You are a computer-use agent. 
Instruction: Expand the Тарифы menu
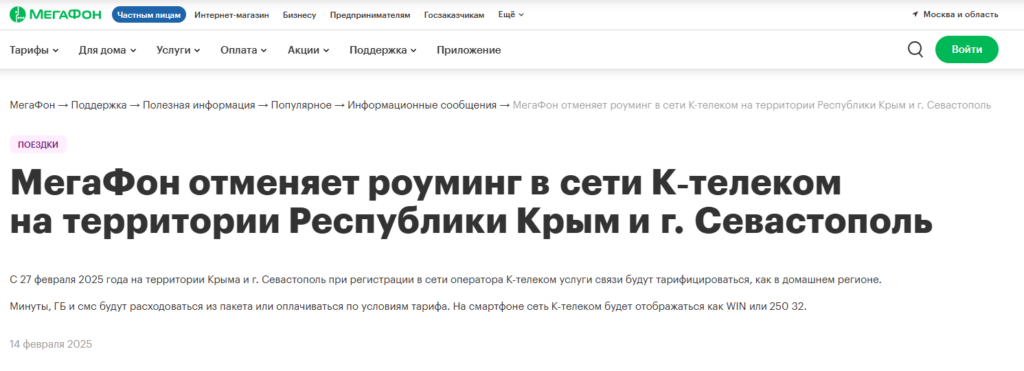[x=34, y=50]
